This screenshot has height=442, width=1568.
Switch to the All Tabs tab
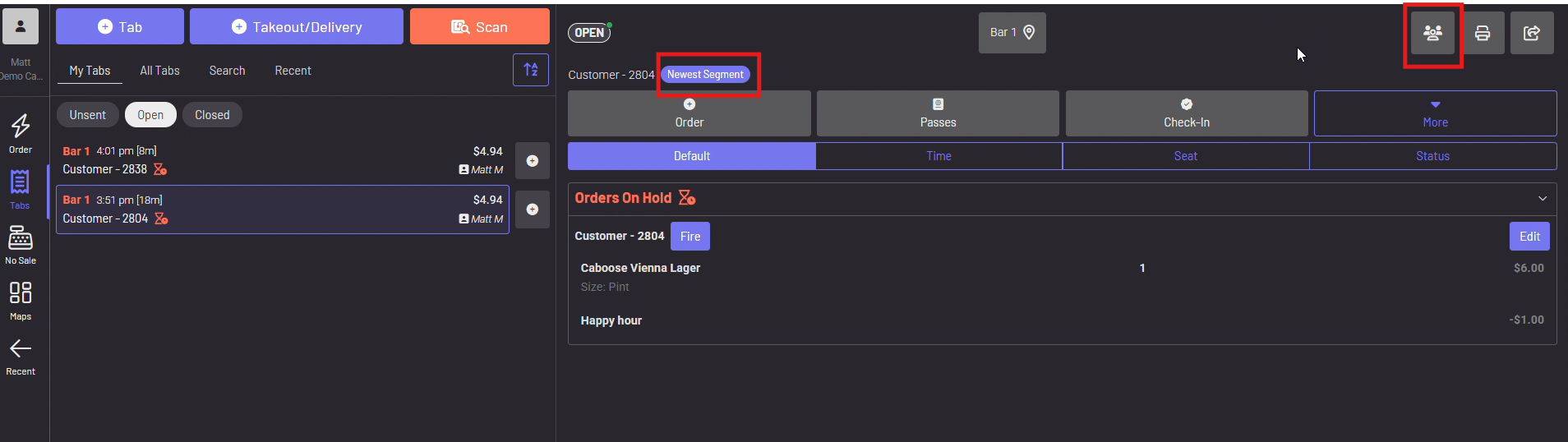(x=159, y=71)
